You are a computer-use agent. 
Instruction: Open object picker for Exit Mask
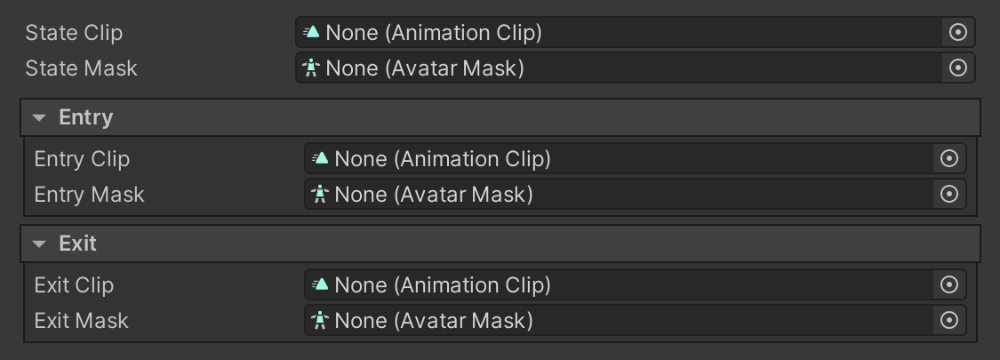pyautogui.click(x=949, y=320)
